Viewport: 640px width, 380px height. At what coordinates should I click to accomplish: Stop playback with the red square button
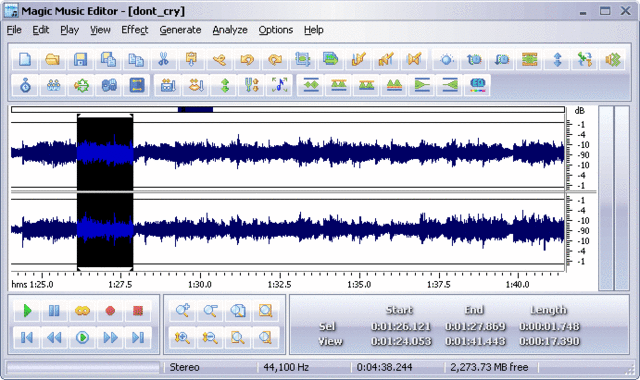(138, 311)
